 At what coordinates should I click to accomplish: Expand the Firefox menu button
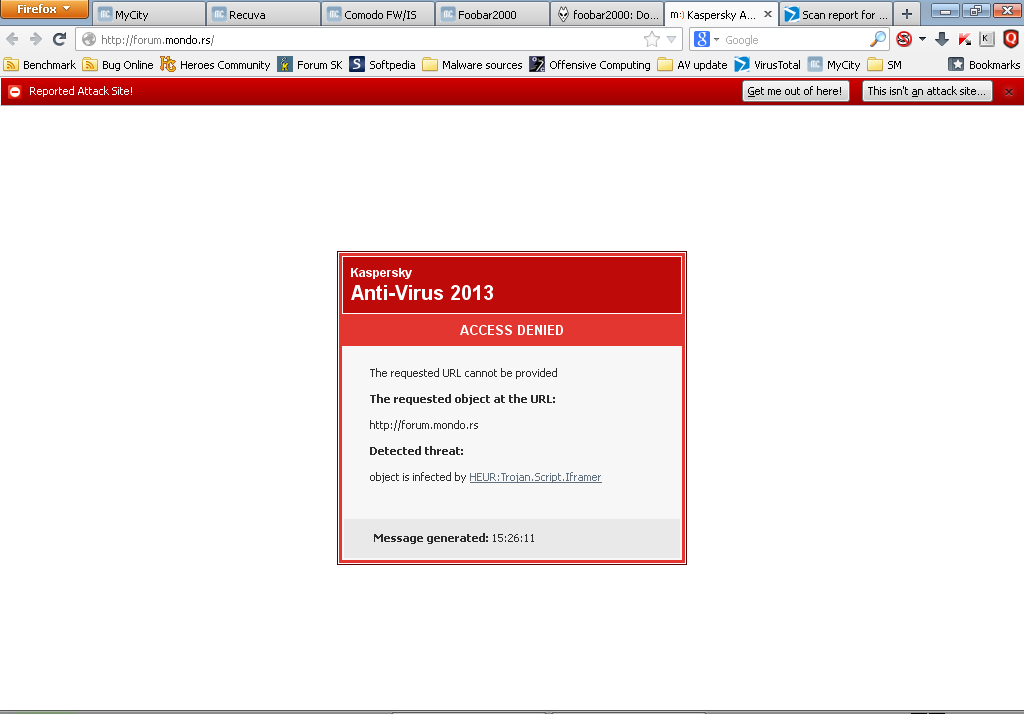tap(44, 9)
